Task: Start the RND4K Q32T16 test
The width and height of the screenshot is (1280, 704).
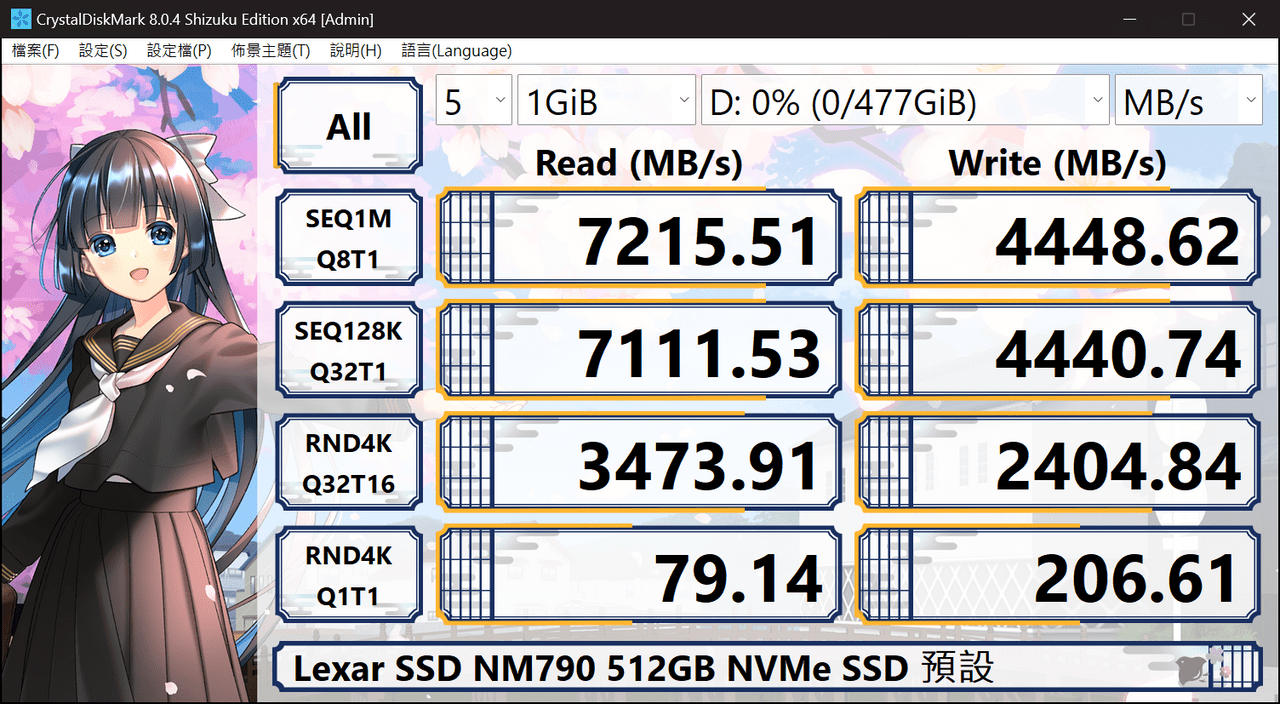Action: point(349,462)
